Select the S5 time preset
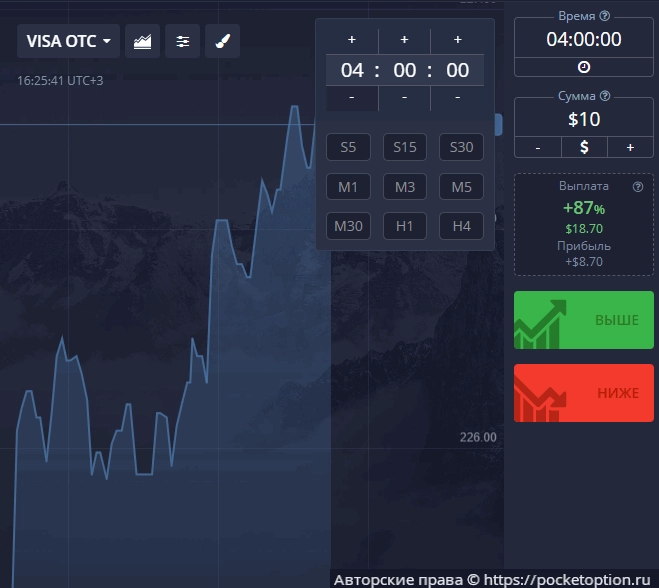The width and height of the screenshot is (659, 588). [x=348, y=147]
